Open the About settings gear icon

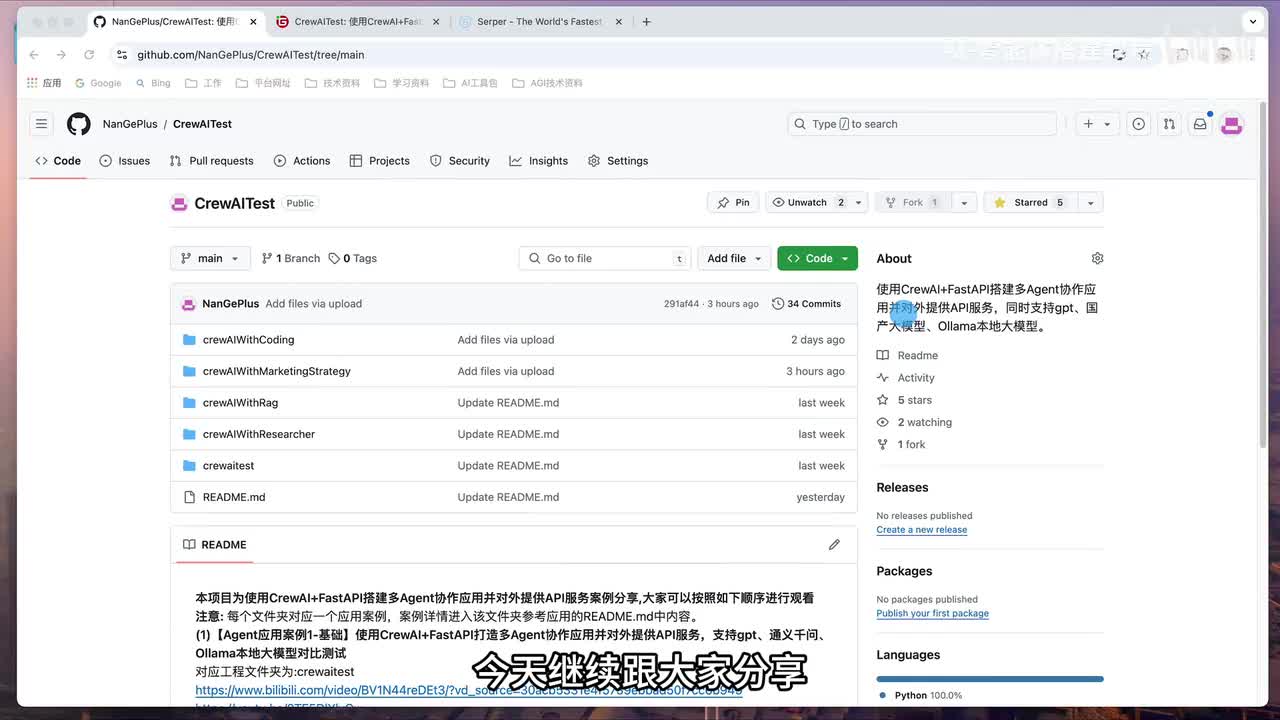pos(1097,258)
